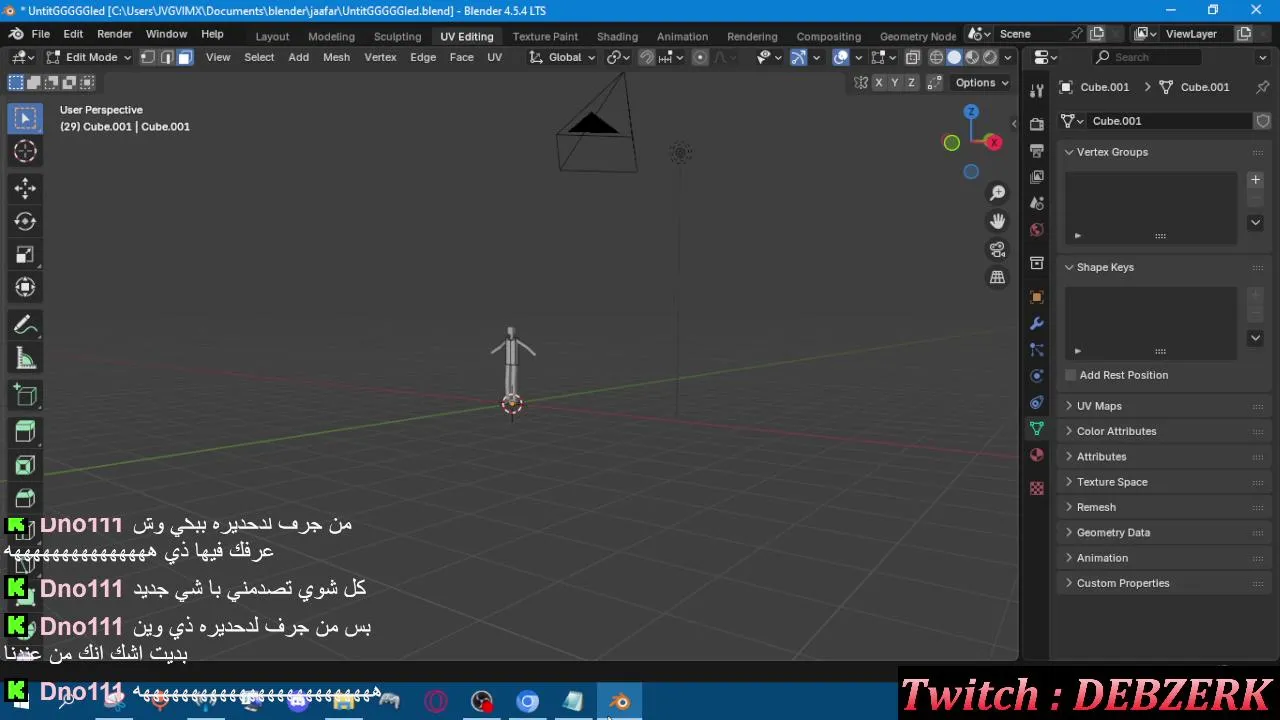Enable the Add Rest Position checkbox
Image resolution: width=1280 pixels, height=720 pixels.
click(1070, 375)
